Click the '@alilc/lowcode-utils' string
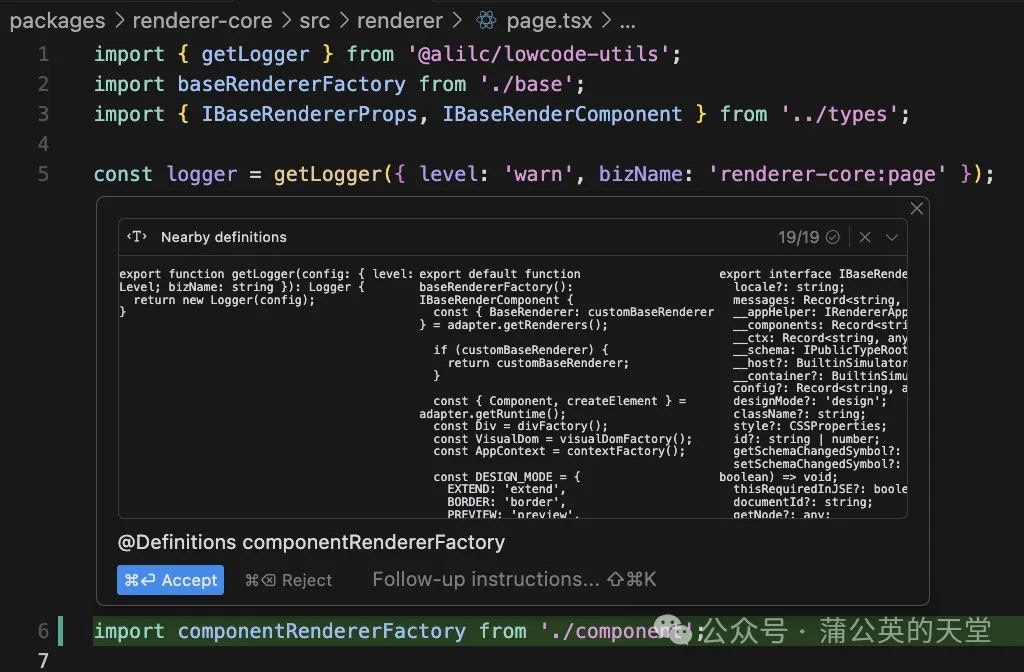 pos(538,54)
